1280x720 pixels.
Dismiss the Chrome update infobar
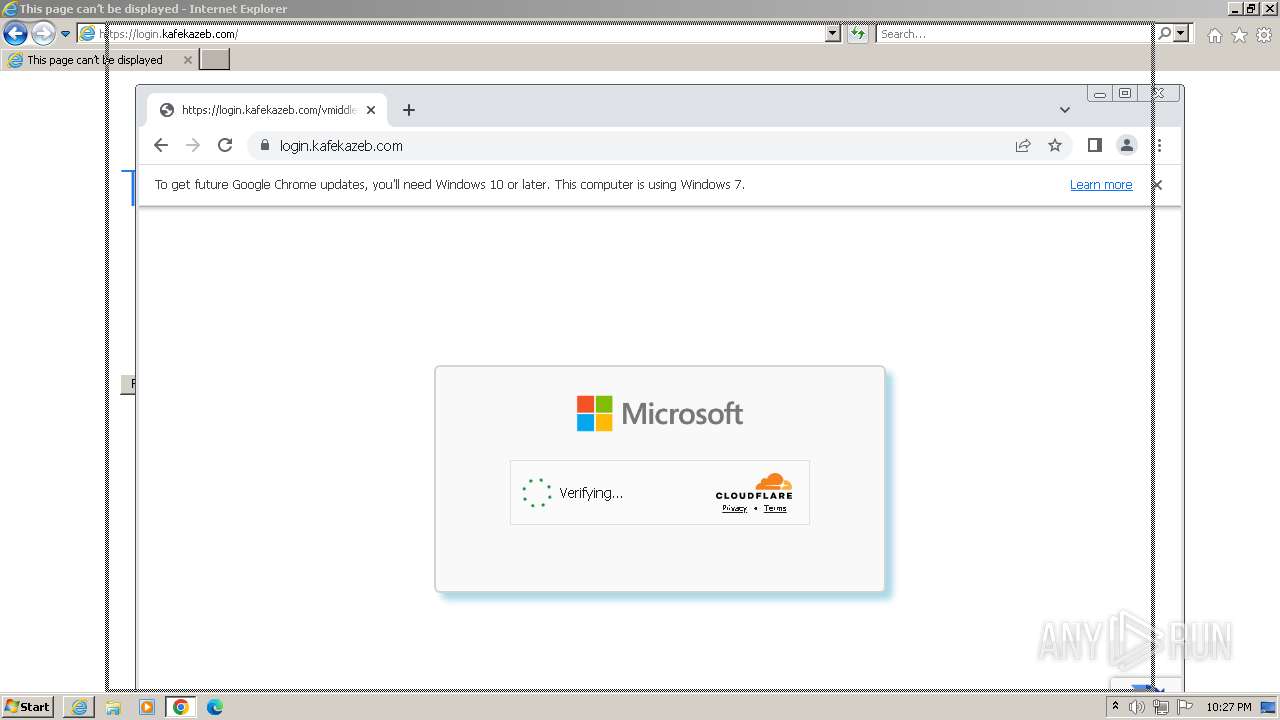1157,185
